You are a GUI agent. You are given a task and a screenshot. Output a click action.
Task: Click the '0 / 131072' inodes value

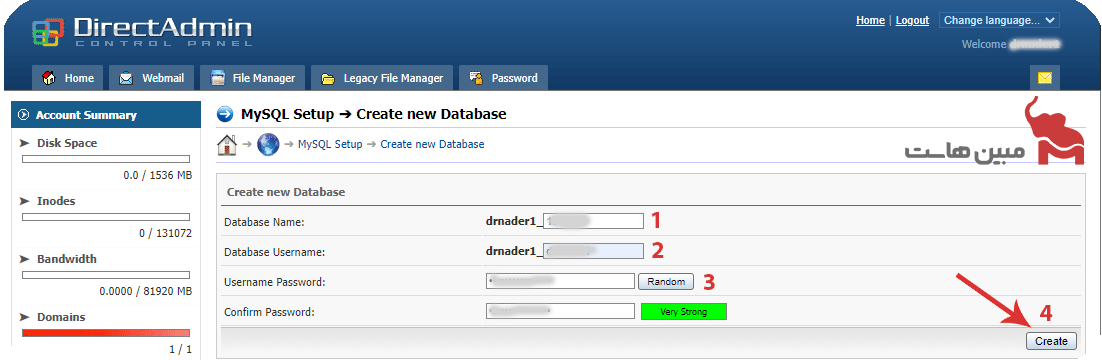165,233
